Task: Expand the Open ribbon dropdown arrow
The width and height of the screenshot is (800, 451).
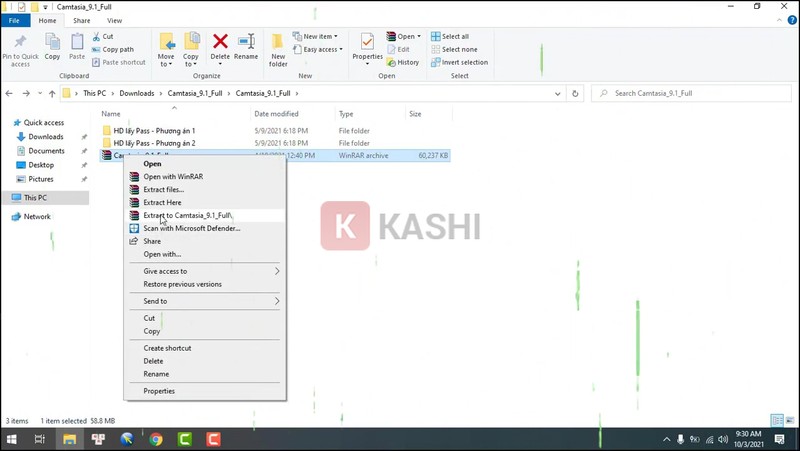Action: [419, 36]
